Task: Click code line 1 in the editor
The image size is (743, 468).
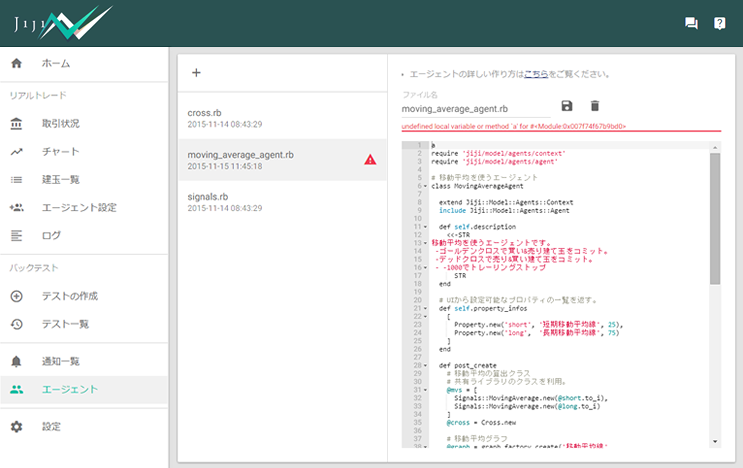Action: coord(569,145)
